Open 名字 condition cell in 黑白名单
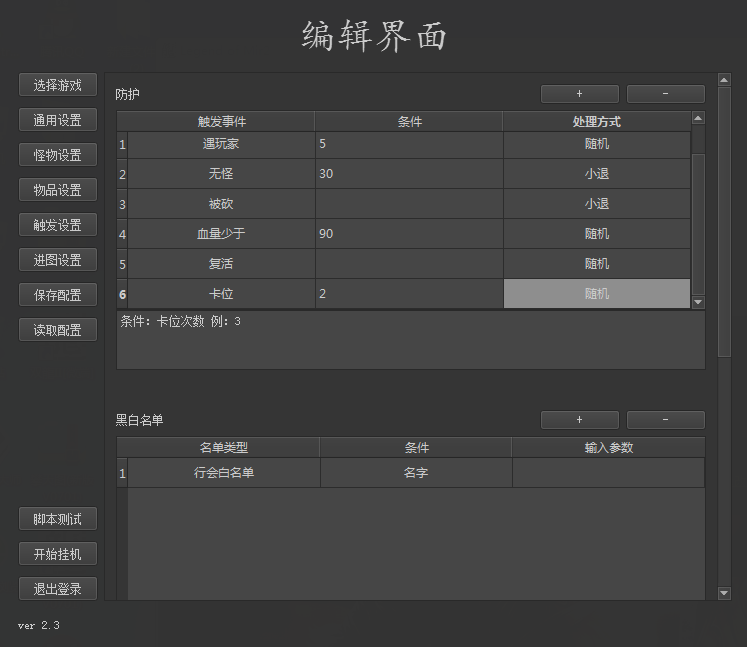Viewport: 747px width, 647px height. (416, 473)
